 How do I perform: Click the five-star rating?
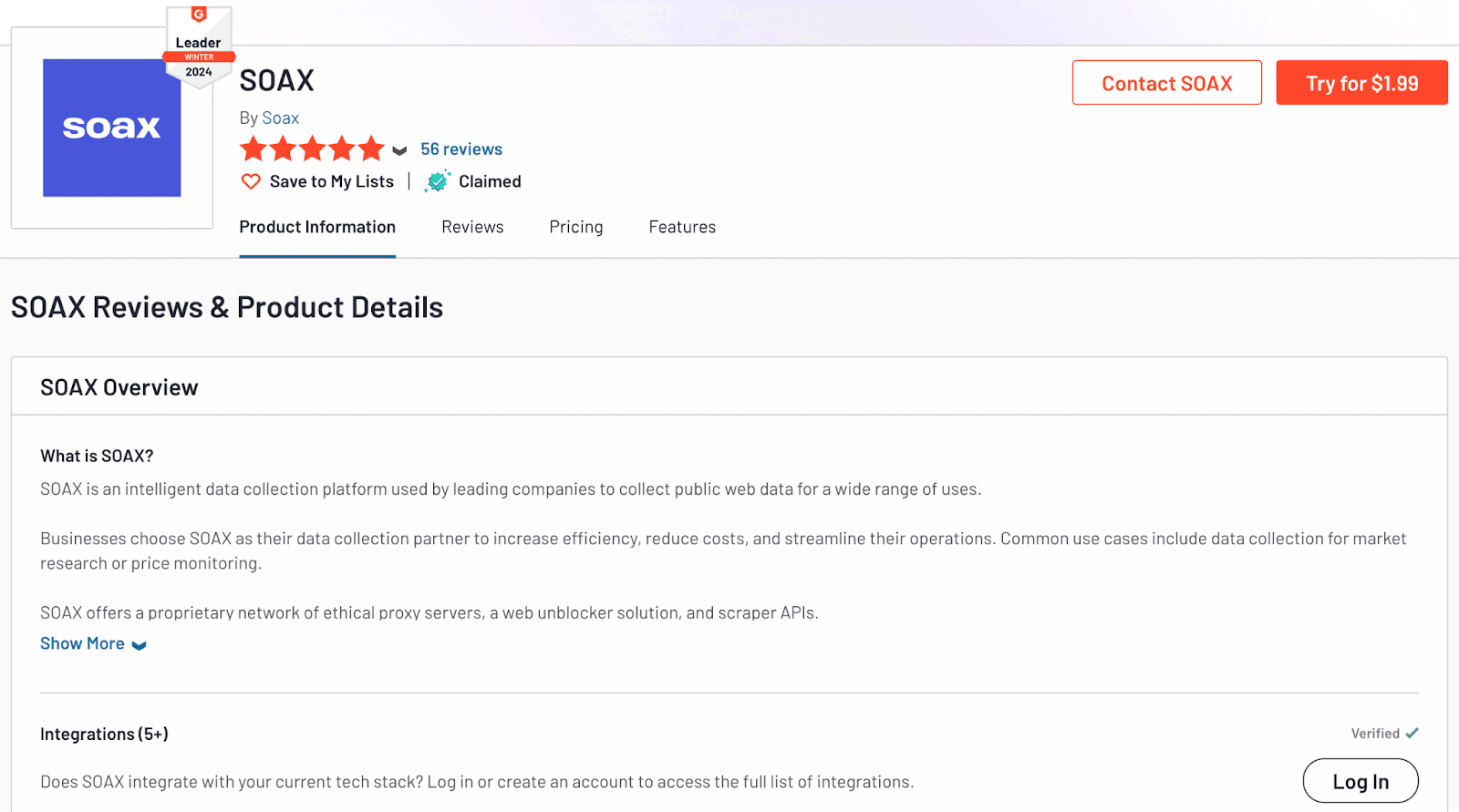coord(312,149)
